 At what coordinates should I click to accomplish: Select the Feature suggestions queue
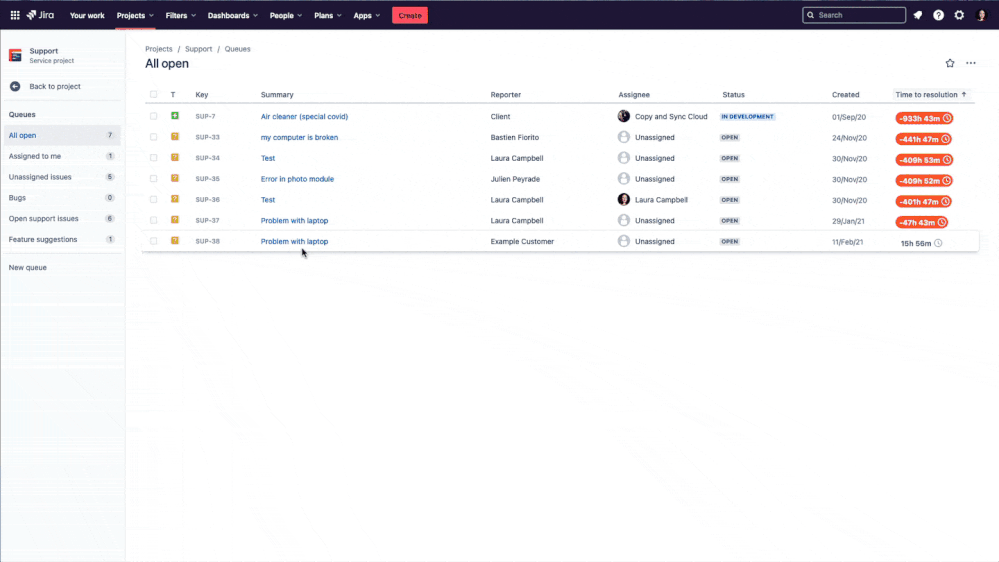[61, 239]
